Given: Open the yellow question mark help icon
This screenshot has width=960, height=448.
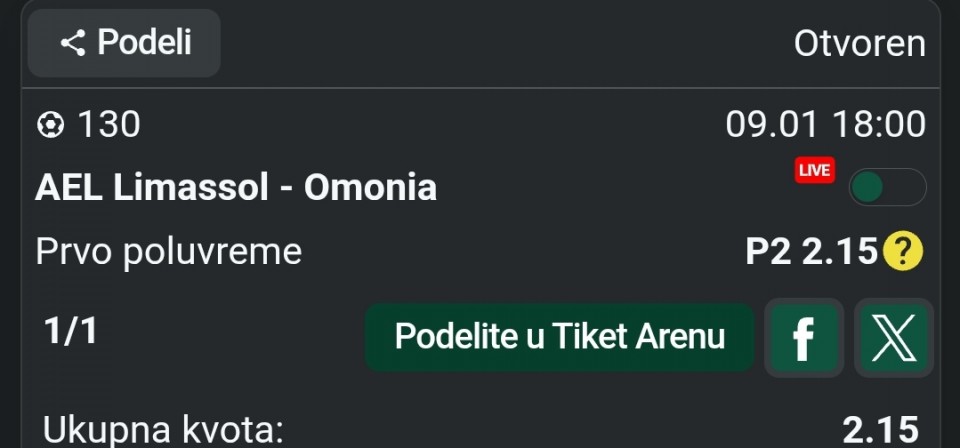Looking at the screenshot, I should [x=903, y=252].
